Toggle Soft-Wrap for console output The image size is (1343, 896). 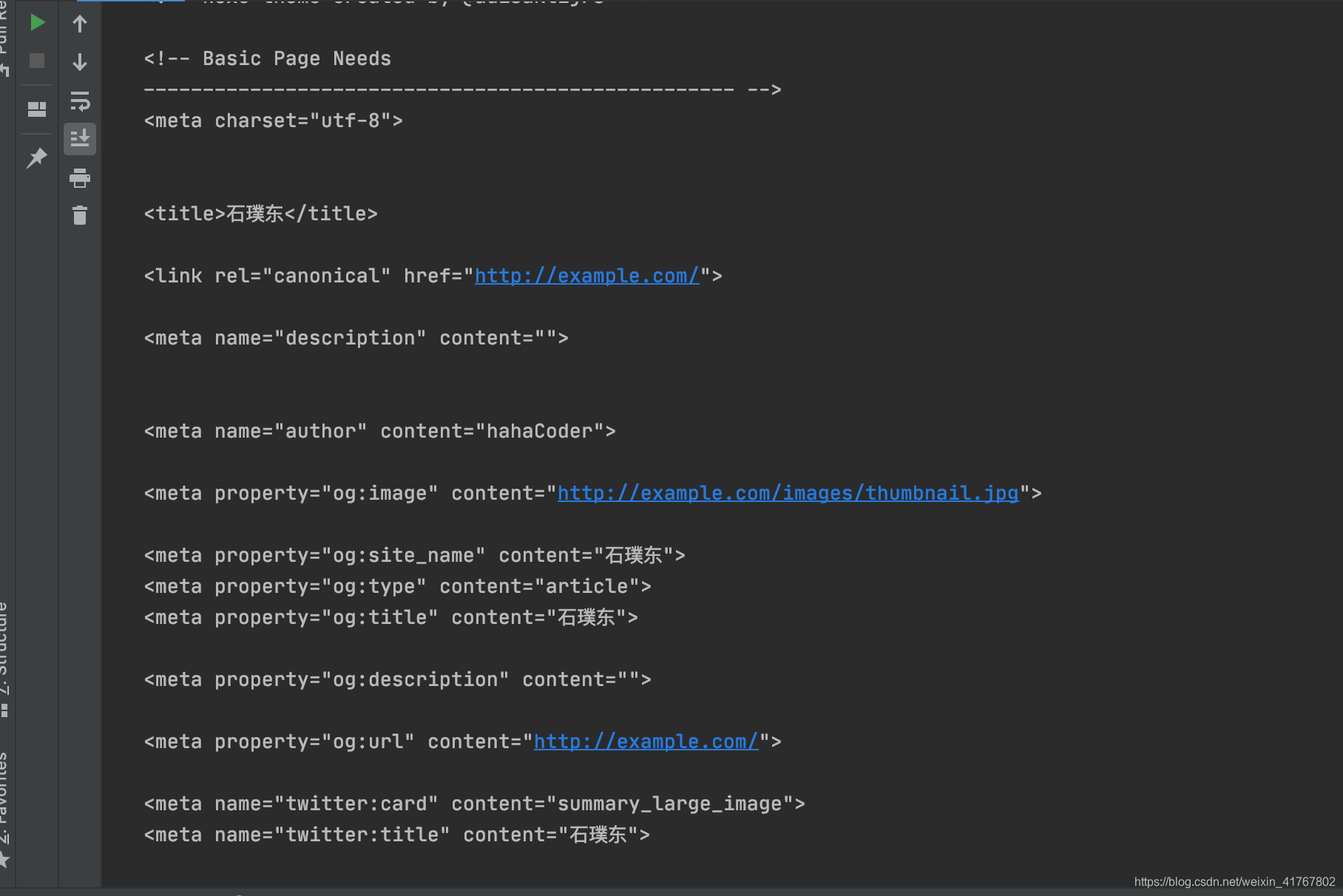tap(80, 101)
